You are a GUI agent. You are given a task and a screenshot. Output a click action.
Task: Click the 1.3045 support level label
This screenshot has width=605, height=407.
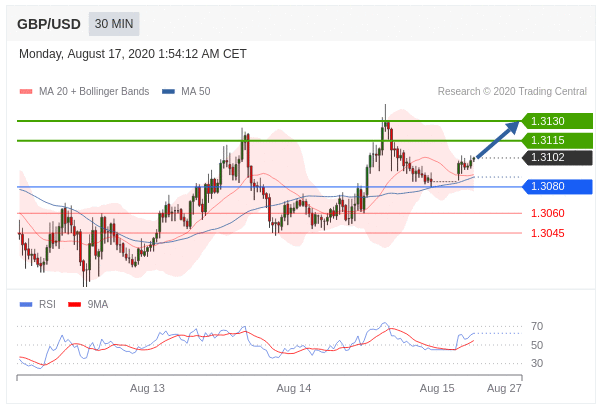point(548,233)
